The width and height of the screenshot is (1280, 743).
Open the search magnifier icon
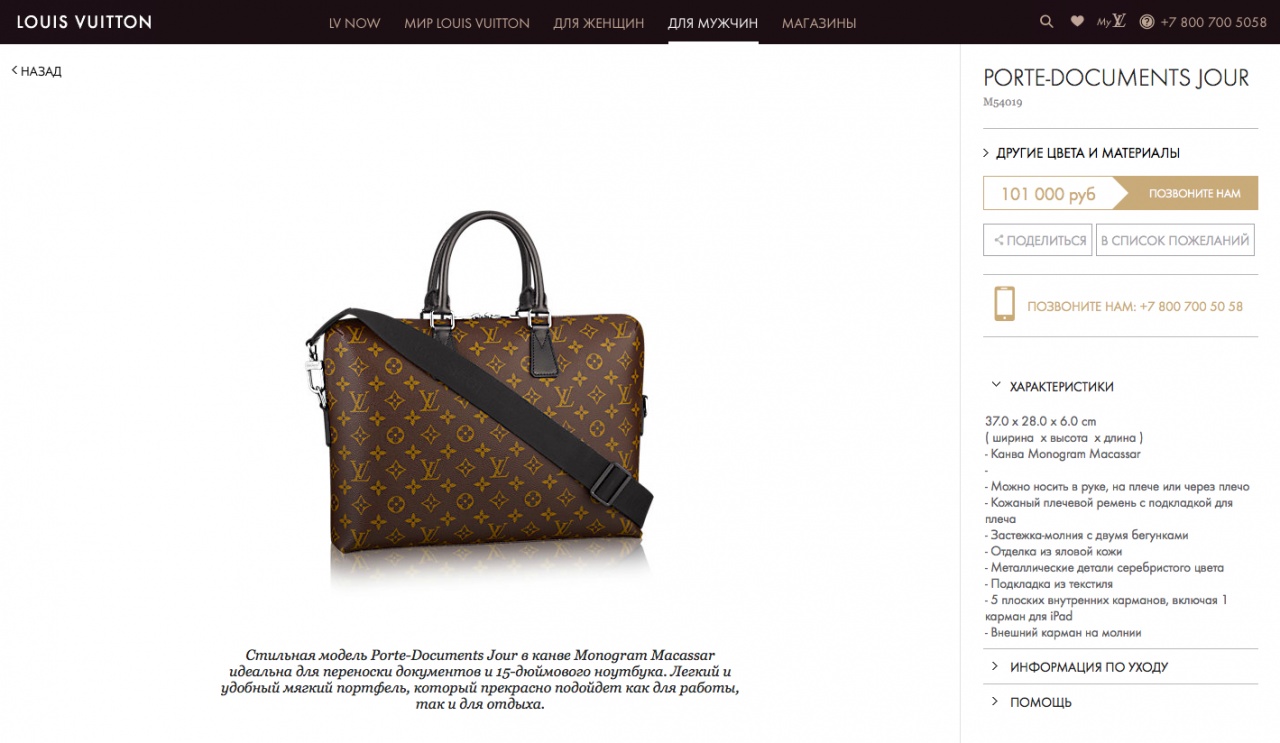click(1046, 21)
